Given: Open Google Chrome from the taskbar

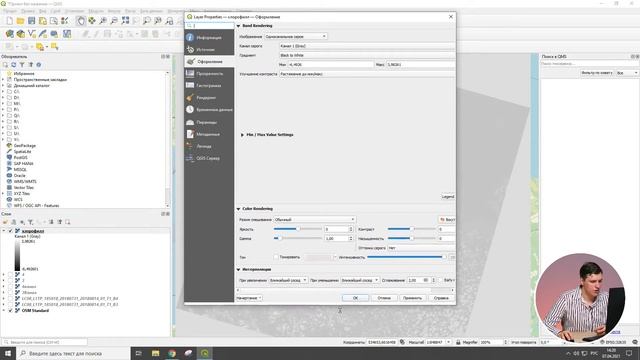Looking at the screenshot, I should pyautogui.click(x=172, y=353).
